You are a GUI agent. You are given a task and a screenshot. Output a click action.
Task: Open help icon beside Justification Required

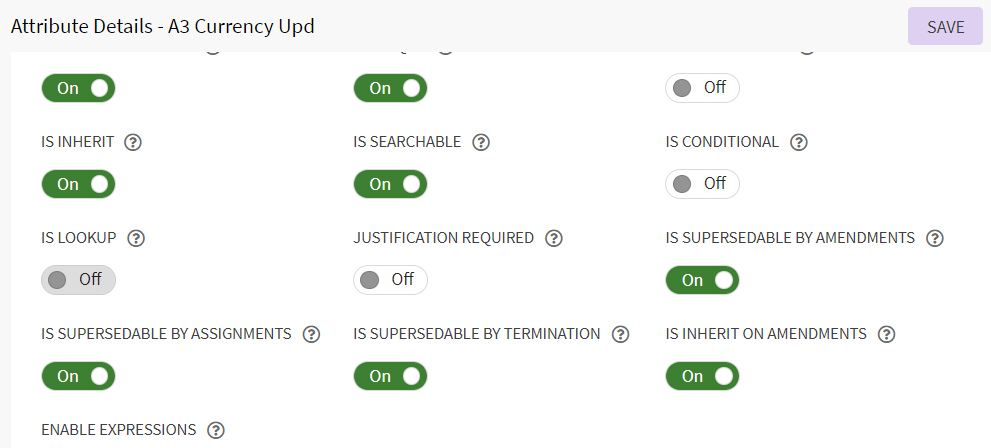pyautogui.click(x=554, y=238)
